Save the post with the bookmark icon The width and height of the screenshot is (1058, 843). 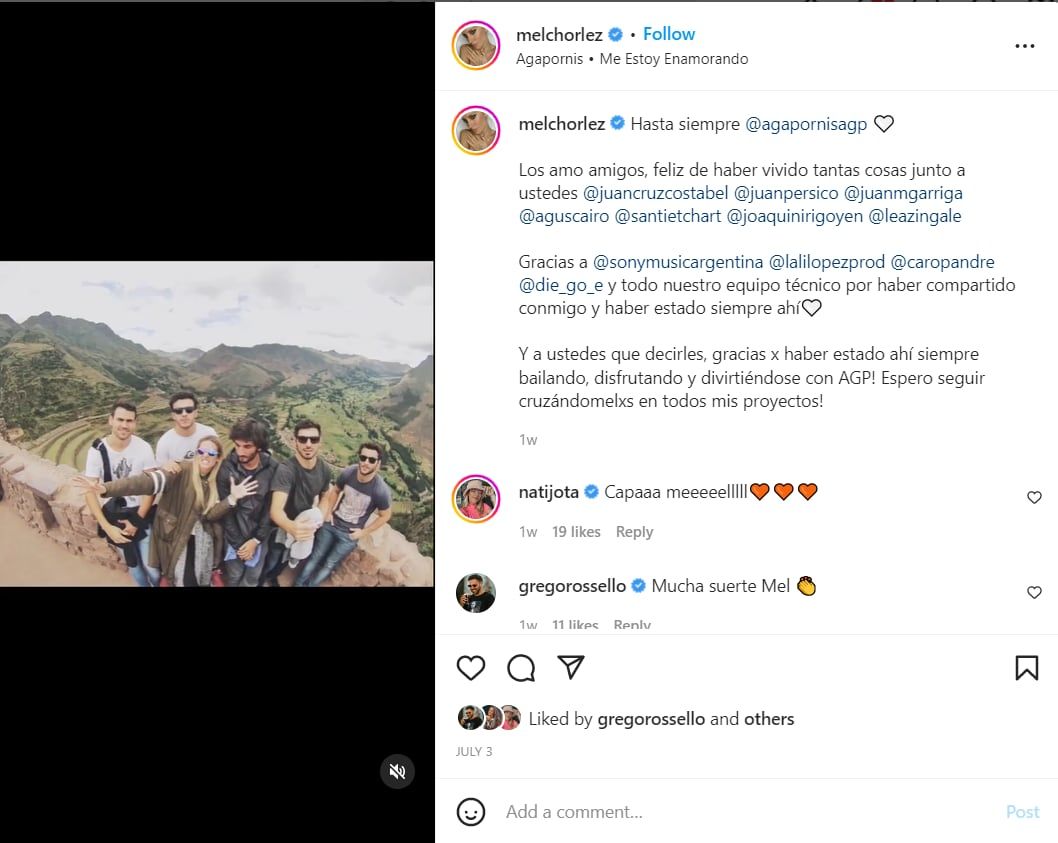pos(1027,667)
